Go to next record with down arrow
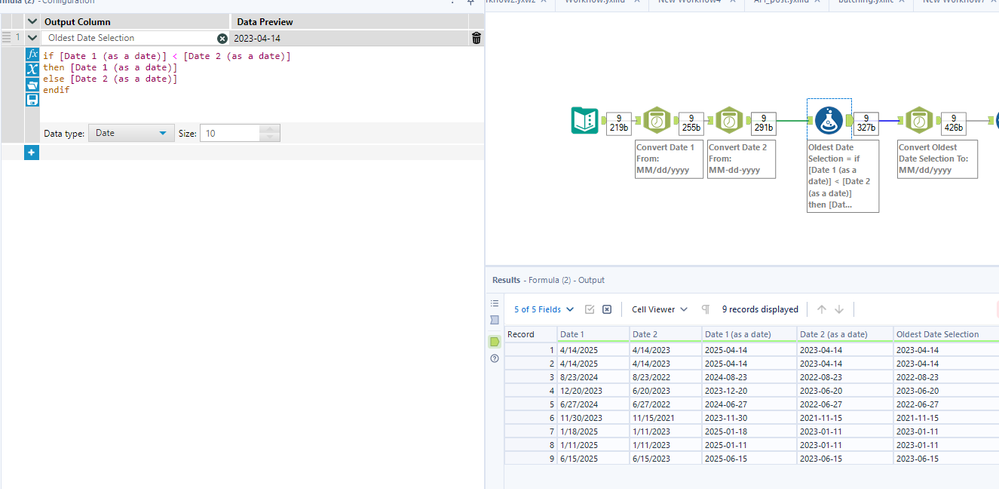This screenshot has height=489, width=999. click(839, 309)
